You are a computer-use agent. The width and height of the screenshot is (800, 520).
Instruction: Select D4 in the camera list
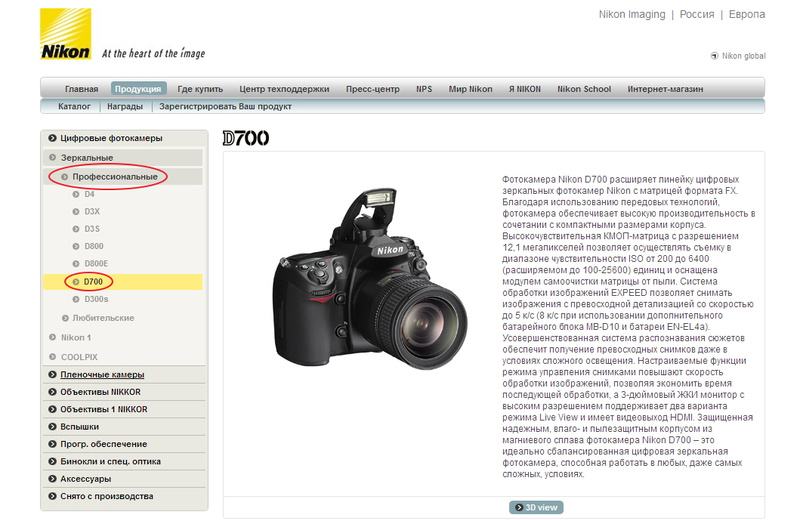[x=89, y=194]
